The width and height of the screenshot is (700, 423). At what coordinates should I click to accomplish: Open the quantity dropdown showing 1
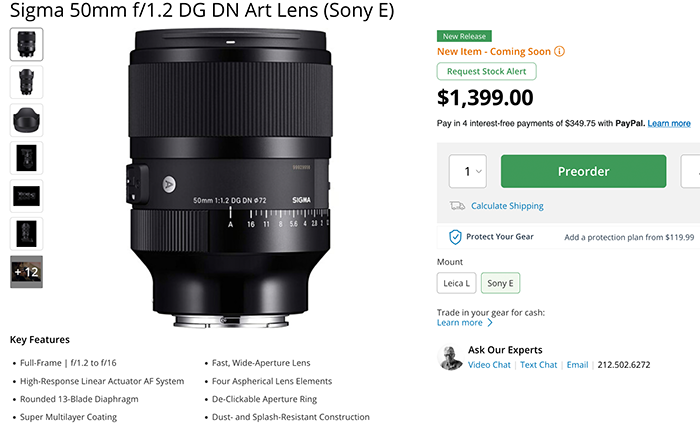coord(468,171)
